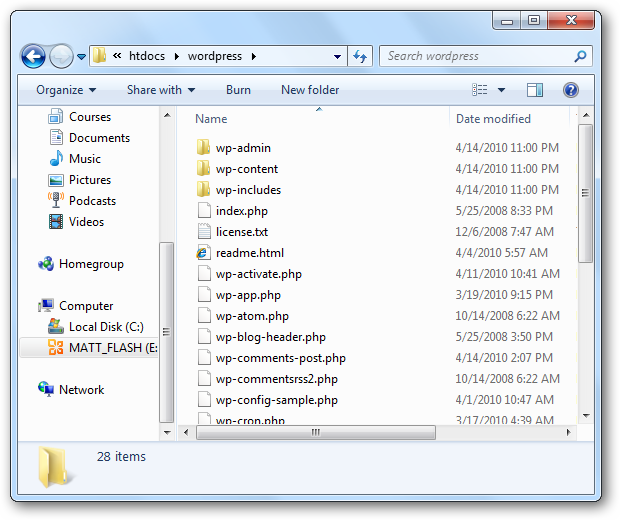Open the Share with menu

[161, 90]
